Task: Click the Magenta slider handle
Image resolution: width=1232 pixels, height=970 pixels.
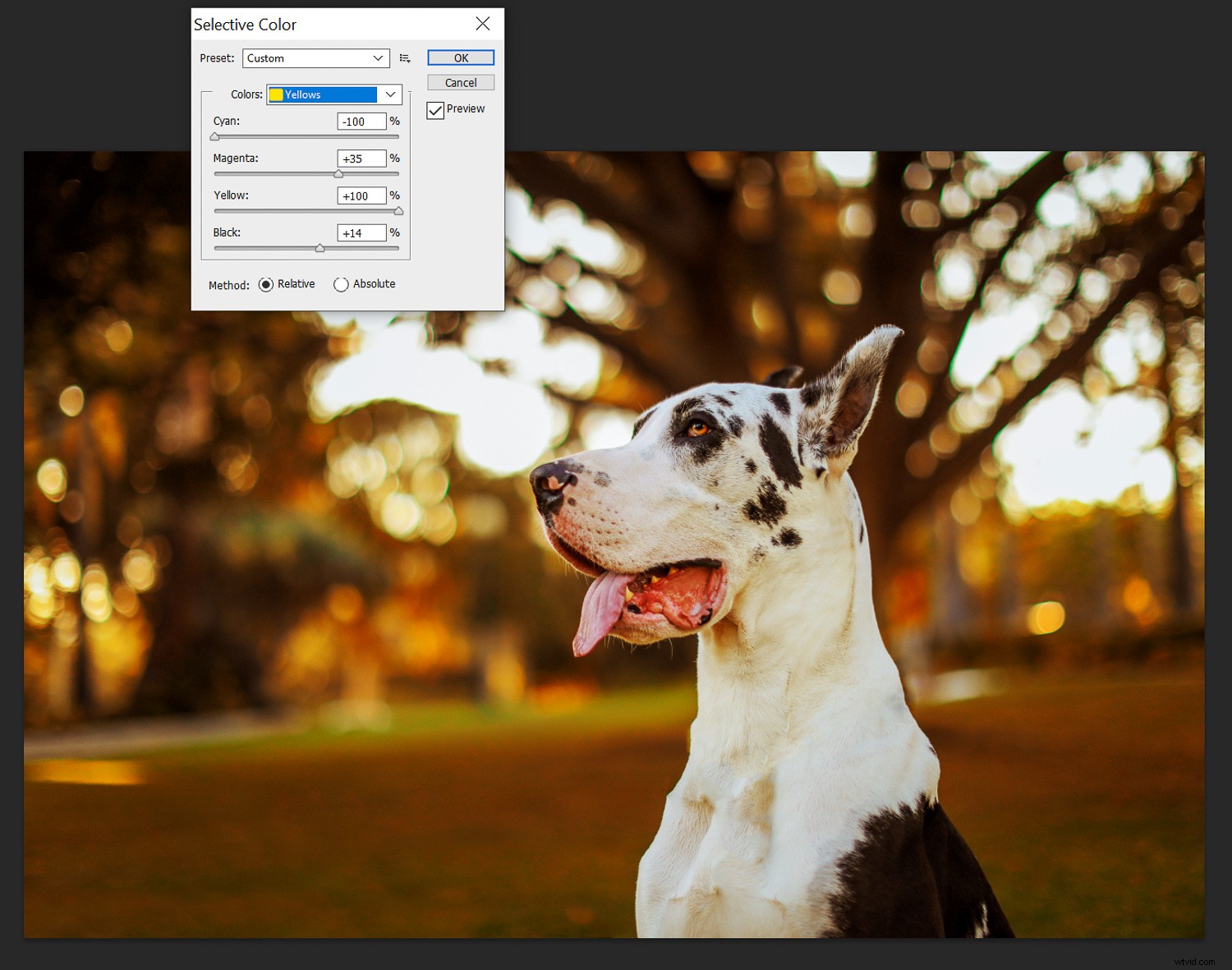Action: tap(339, 173)
